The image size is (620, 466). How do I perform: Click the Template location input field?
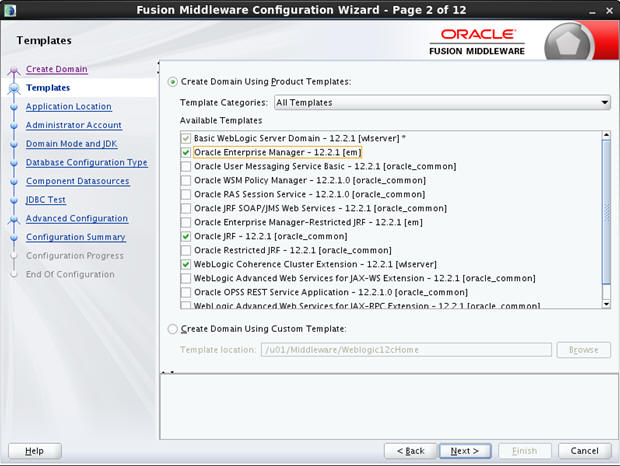pyautogui.click(x=406, y=350)
